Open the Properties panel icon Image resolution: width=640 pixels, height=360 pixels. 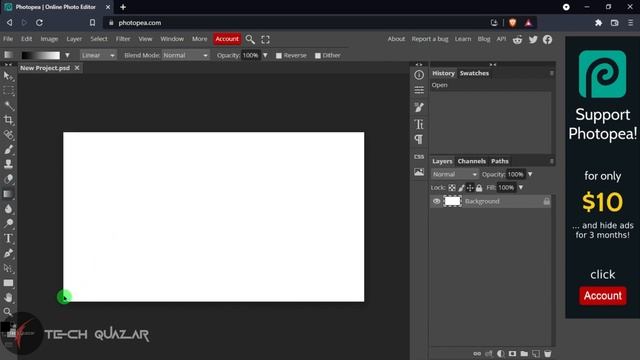tap(419, 90)
